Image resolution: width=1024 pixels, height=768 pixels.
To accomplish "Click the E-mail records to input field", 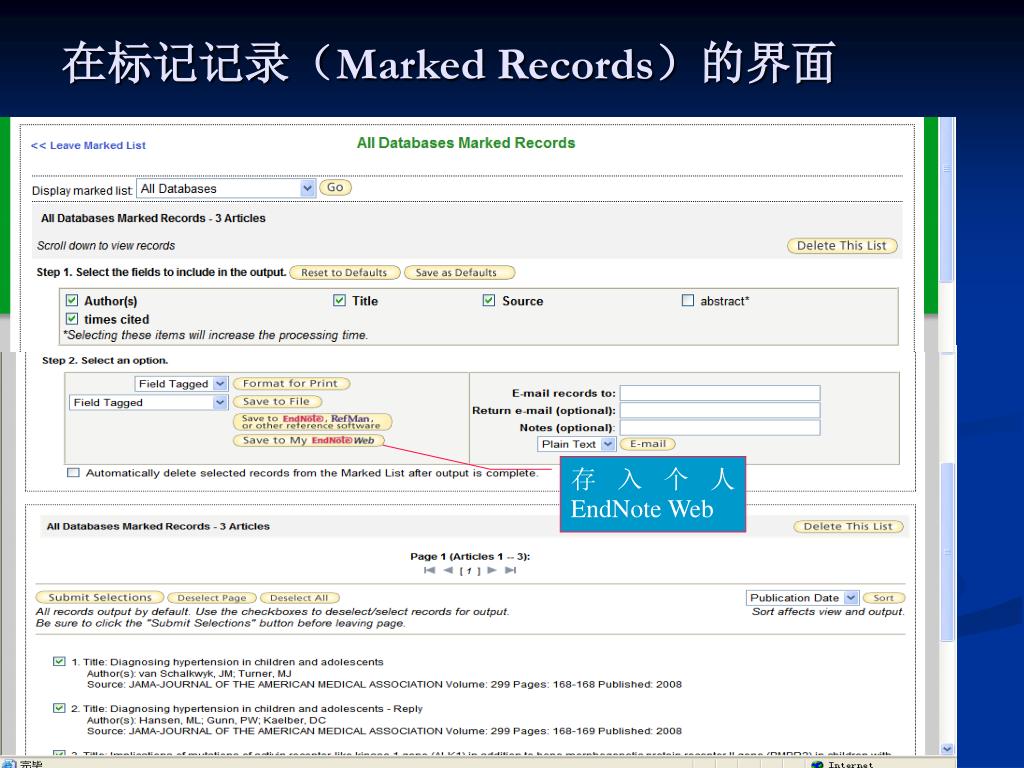I will pyautogui.click(x=720, y=392).
